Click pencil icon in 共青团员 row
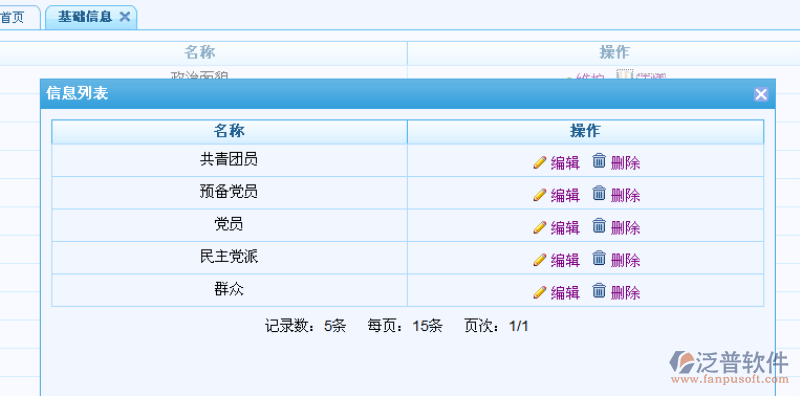The width and height of the screenshot is (800, 396). tap(540, 163)
